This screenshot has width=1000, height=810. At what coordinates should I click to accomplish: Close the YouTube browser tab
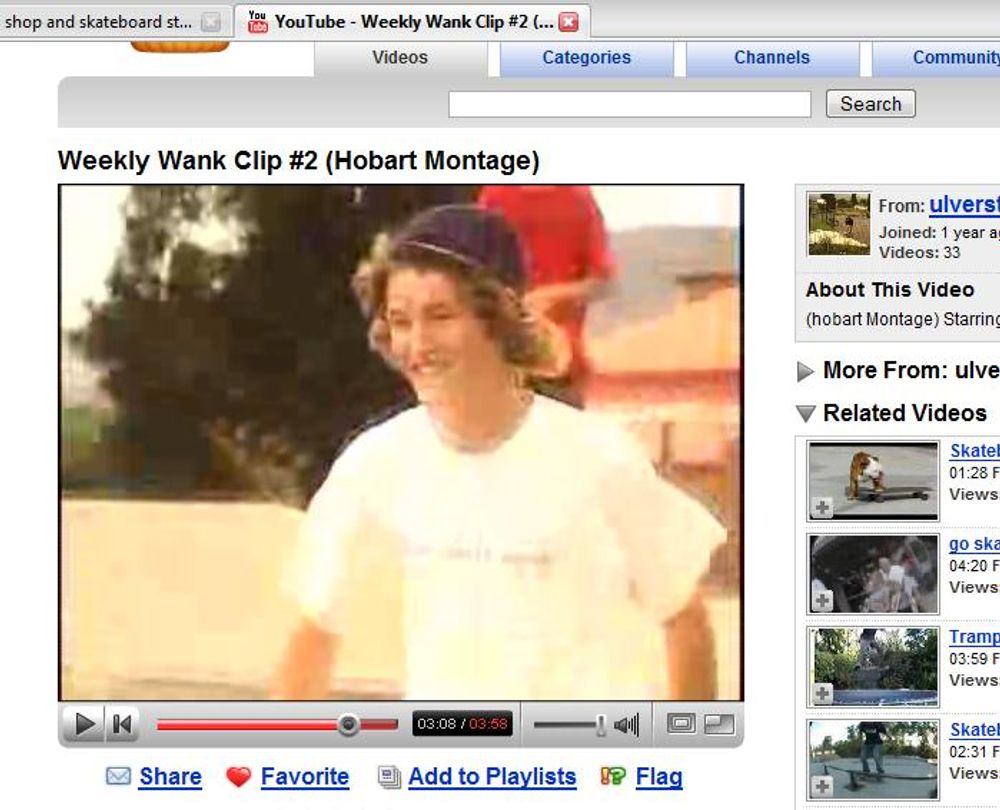tap(568, 22)
